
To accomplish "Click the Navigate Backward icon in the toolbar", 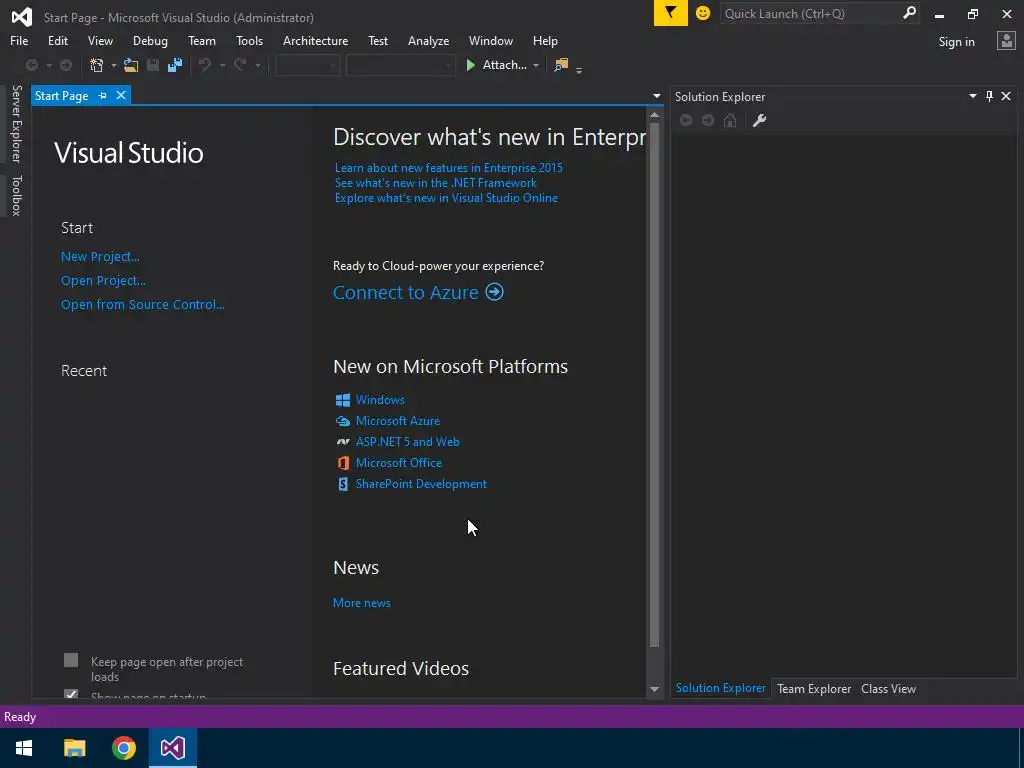I will point(31,65).
